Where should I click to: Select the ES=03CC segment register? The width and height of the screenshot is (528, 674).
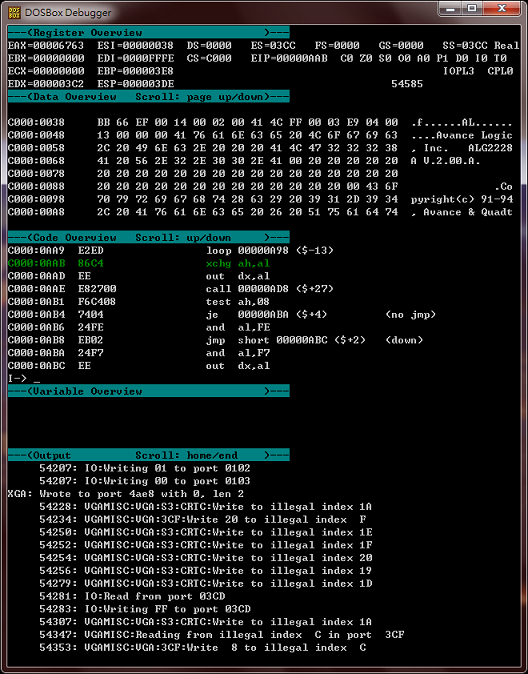click(x=273, y=46)
